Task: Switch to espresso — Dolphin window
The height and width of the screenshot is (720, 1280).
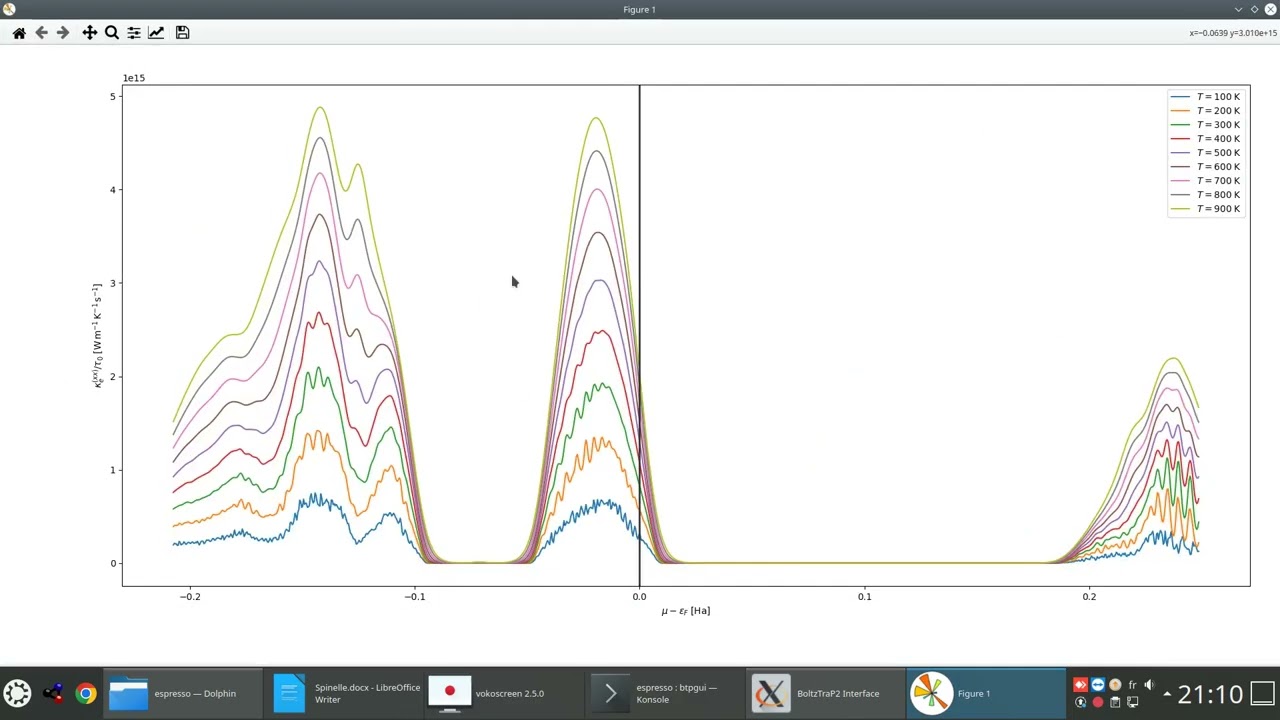Action: tap(183, 693)
